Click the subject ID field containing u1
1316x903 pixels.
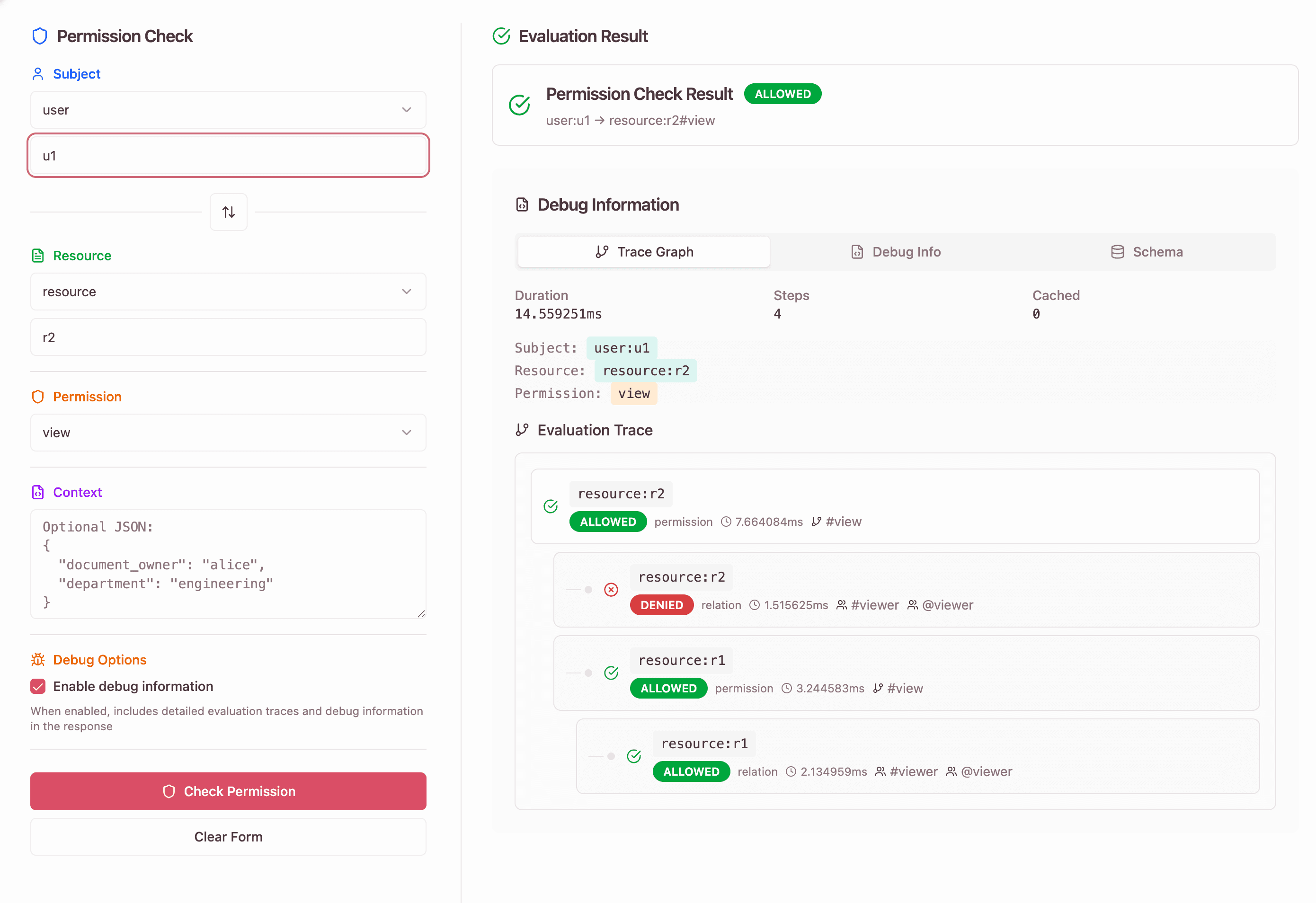228,155
